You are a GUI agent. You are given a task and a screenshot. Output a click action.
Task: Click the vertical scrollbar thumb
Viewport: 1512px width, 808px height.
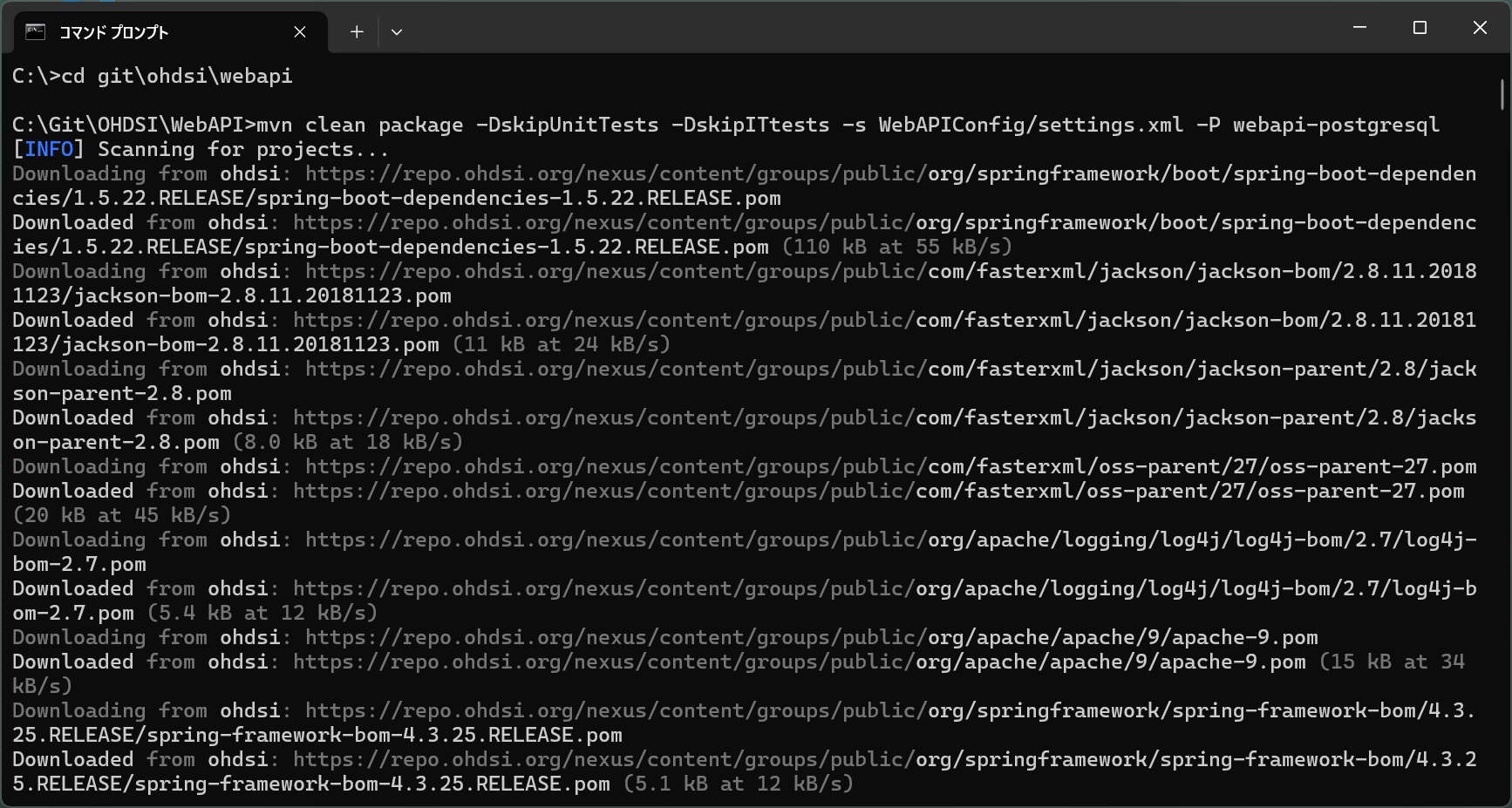tap(1502, 94)
